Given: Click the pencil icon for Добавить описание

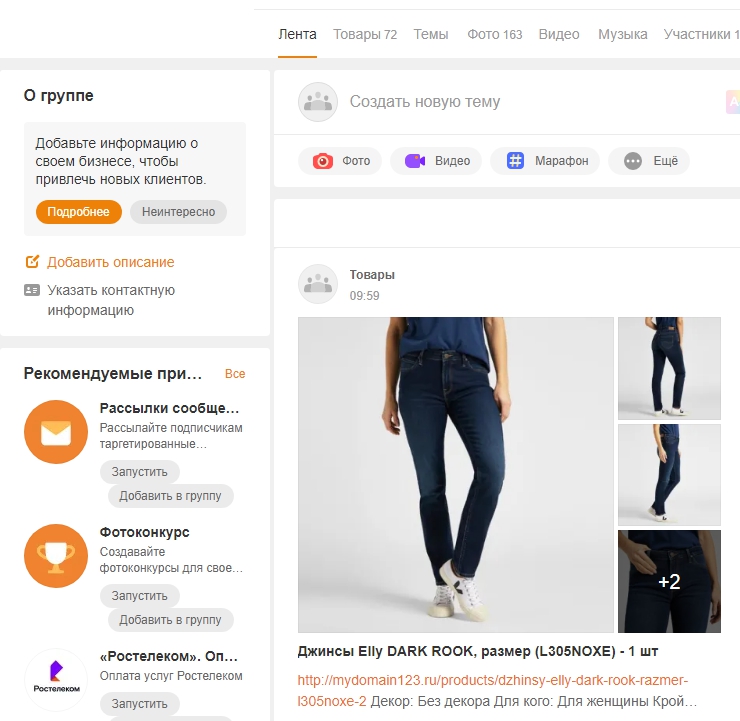Looking at the screenshot, I should coord(32,262).
